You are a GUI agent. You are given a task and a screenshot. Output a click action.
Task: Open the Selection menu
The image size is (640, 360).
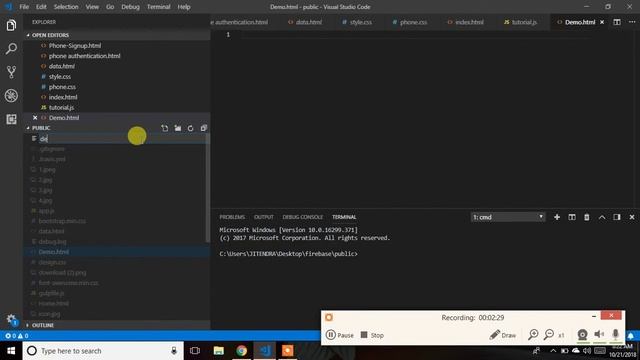pyautogui.click(x=66, y=7)
